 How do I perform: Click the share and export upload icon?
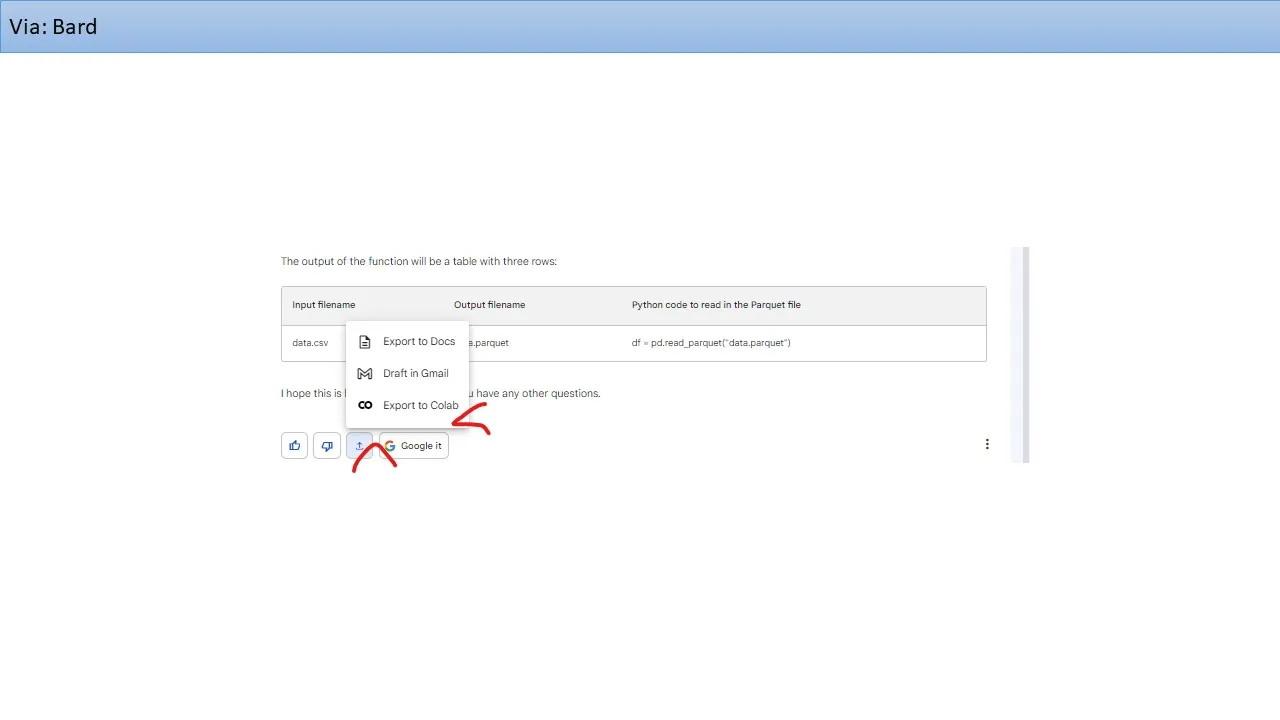(x=359, y=446)
